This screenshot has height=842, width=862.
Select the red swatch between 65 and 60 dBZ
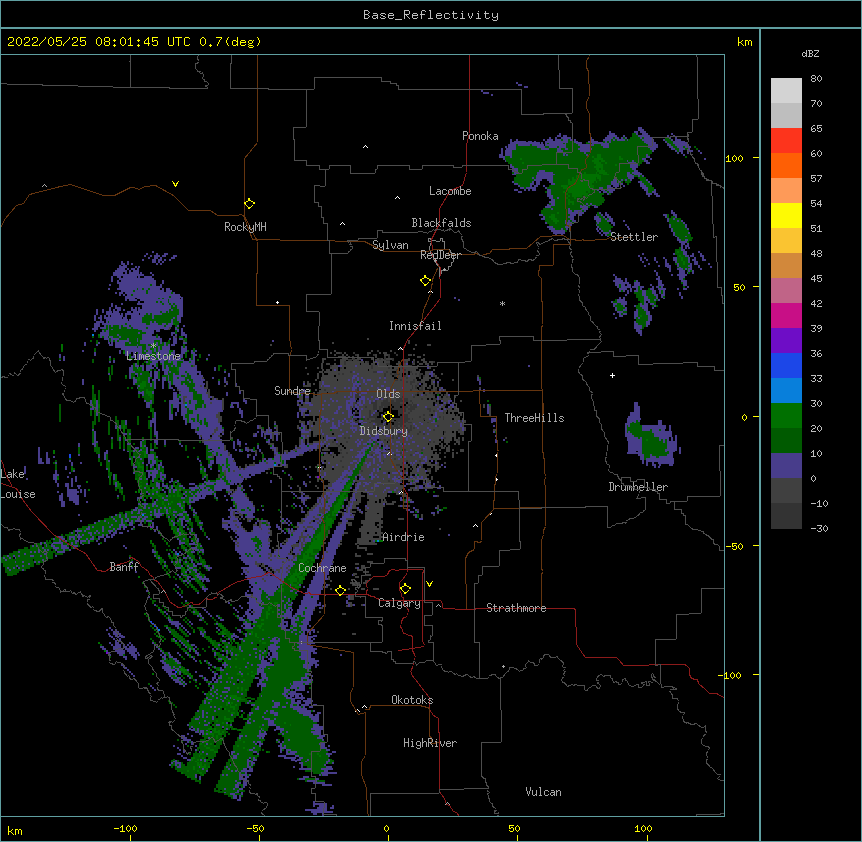786,140
